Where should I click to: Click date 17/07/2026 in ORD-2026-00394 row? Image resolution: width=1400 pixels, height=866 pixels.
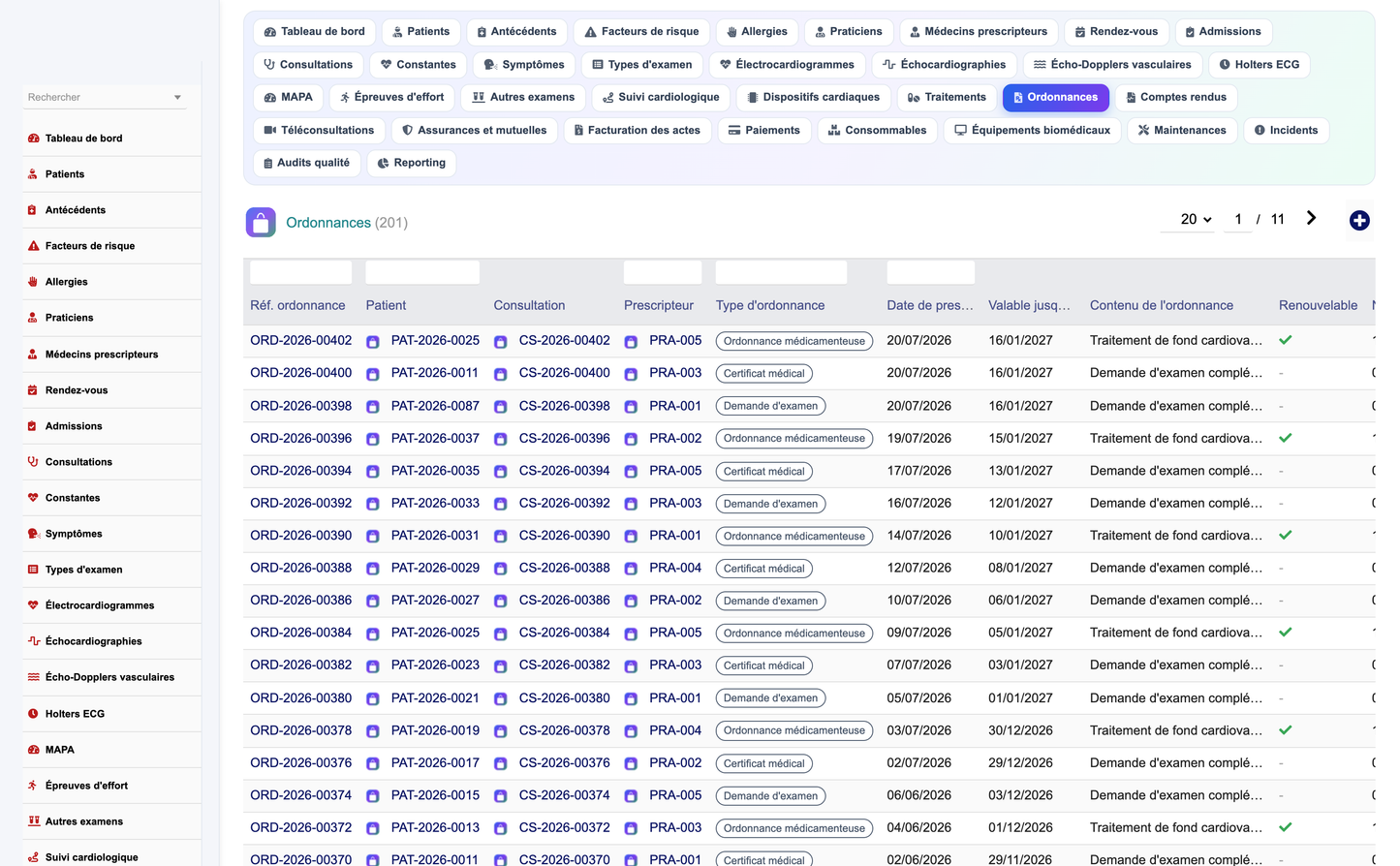(919, 471)
